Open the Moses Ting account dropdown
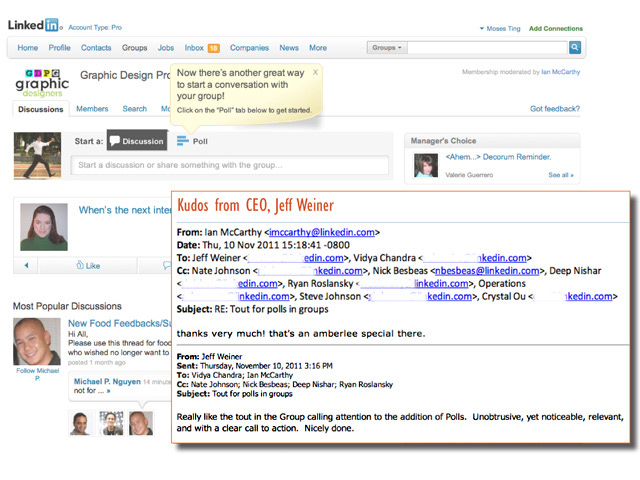 click(x=500, y=28)
